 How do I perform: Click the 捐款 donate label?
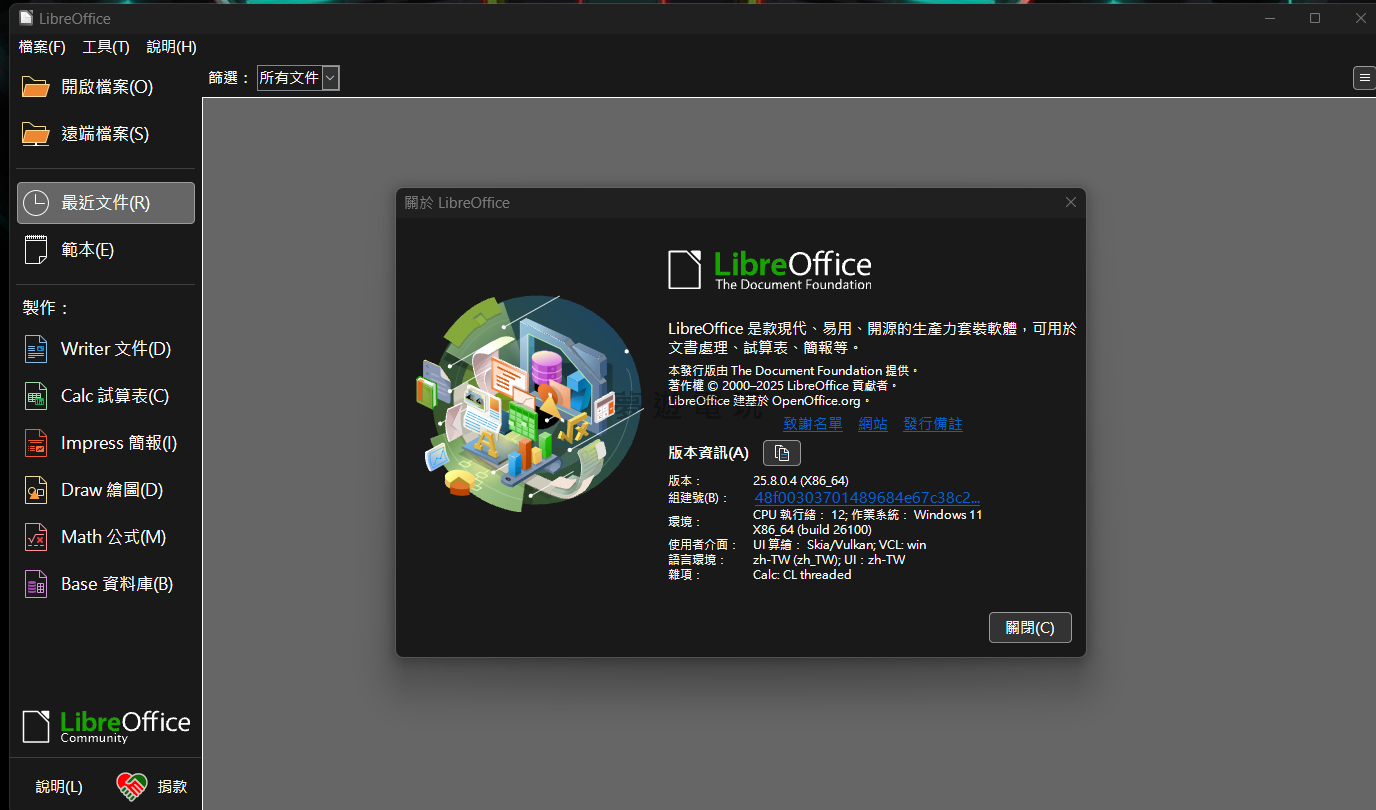[172, 787]
